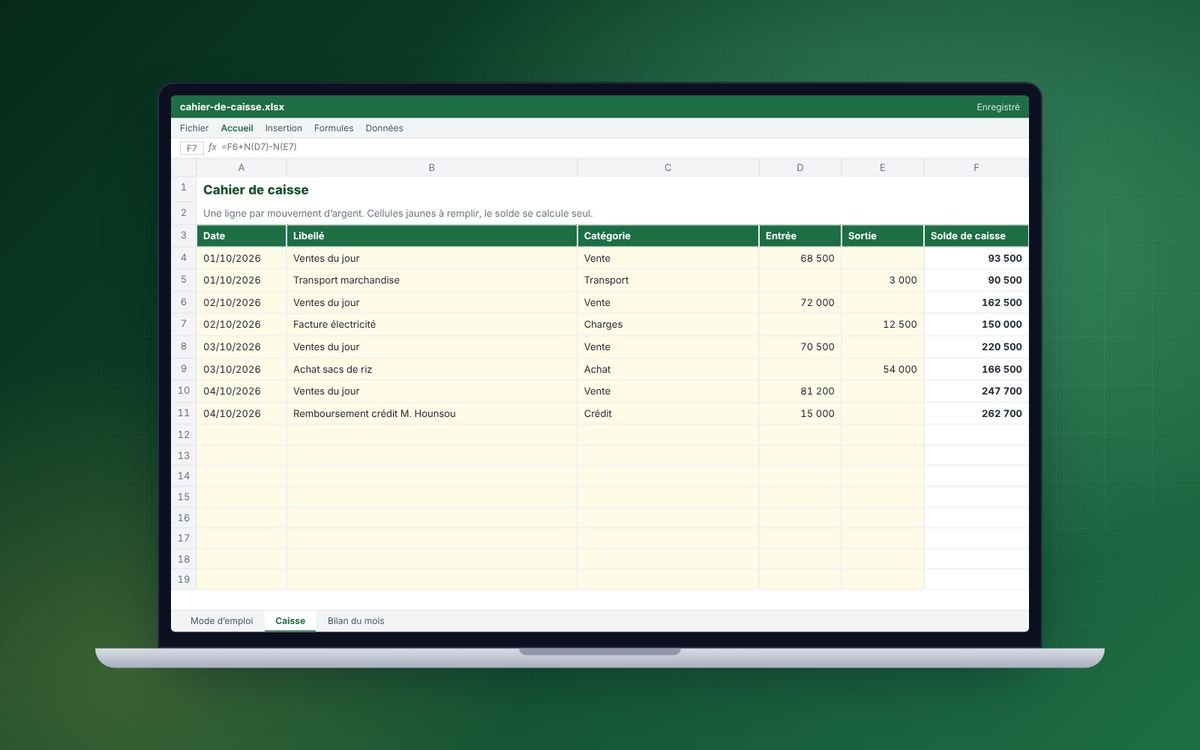Click the file name cahier-de-caisse.xlsx
The height and width of the screenshot is (750, 1200).
click(x=232, y=107)
